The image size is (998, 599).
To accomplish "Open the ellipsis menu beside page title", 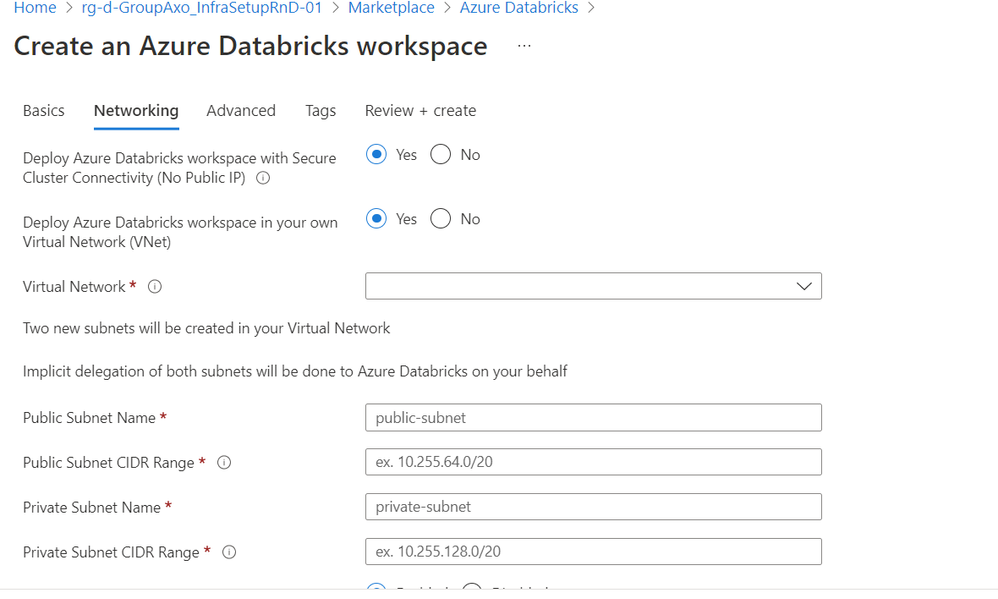I will [x=524, y=47].
